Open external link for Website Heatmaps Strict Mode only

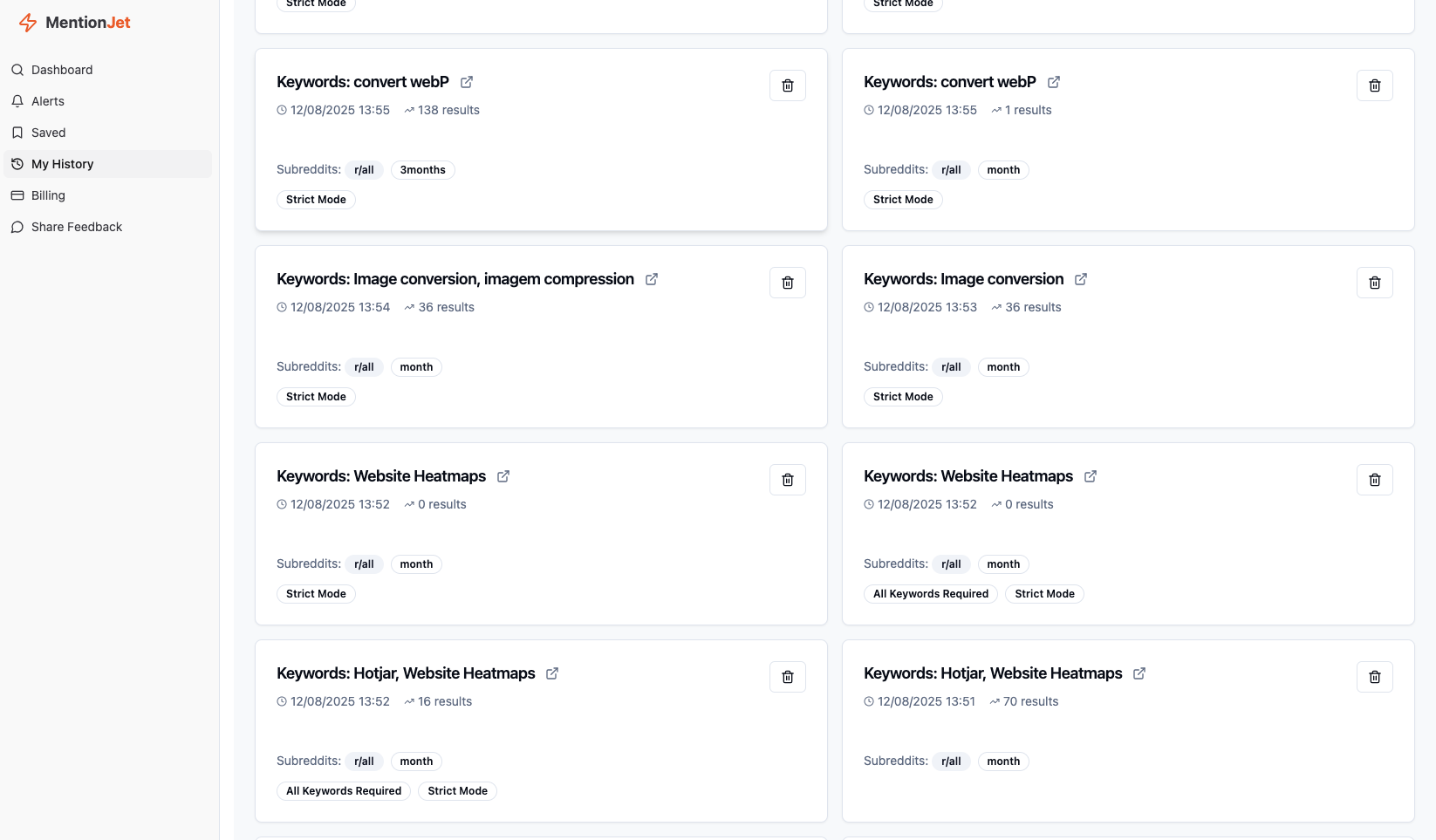503,476
